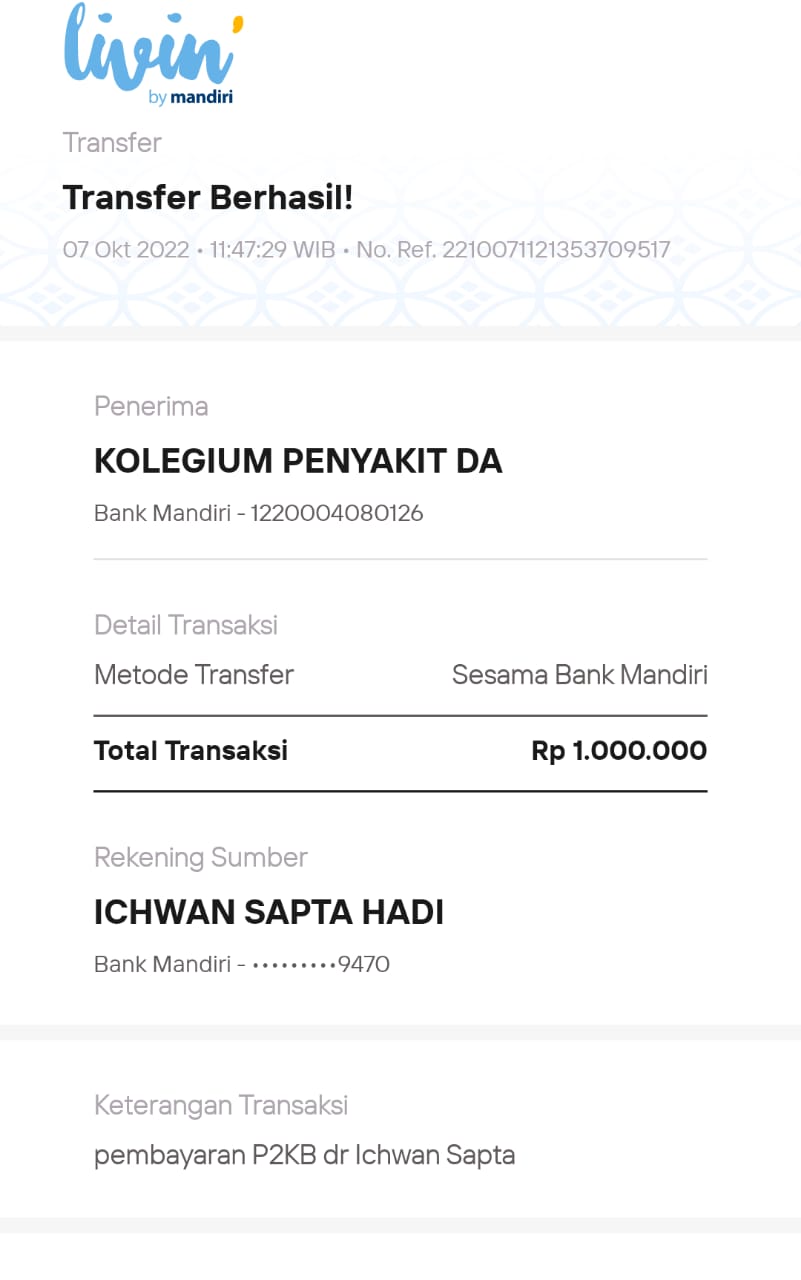
Task: Click the transaction date 07 Okt 2022
Action: click(x=126, y=249)
